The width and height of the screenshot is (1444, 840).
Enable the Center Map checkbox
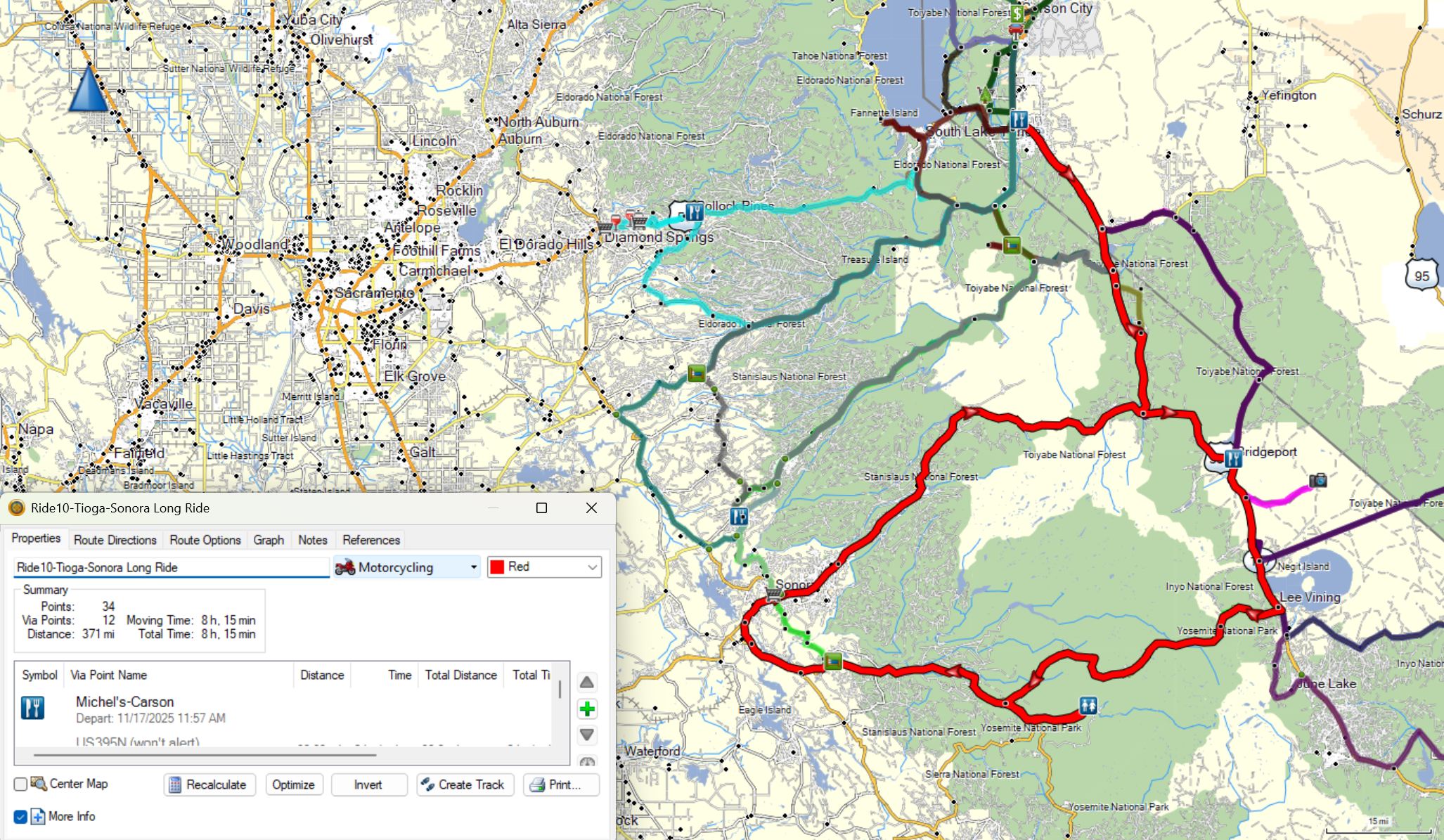point(20,784)
